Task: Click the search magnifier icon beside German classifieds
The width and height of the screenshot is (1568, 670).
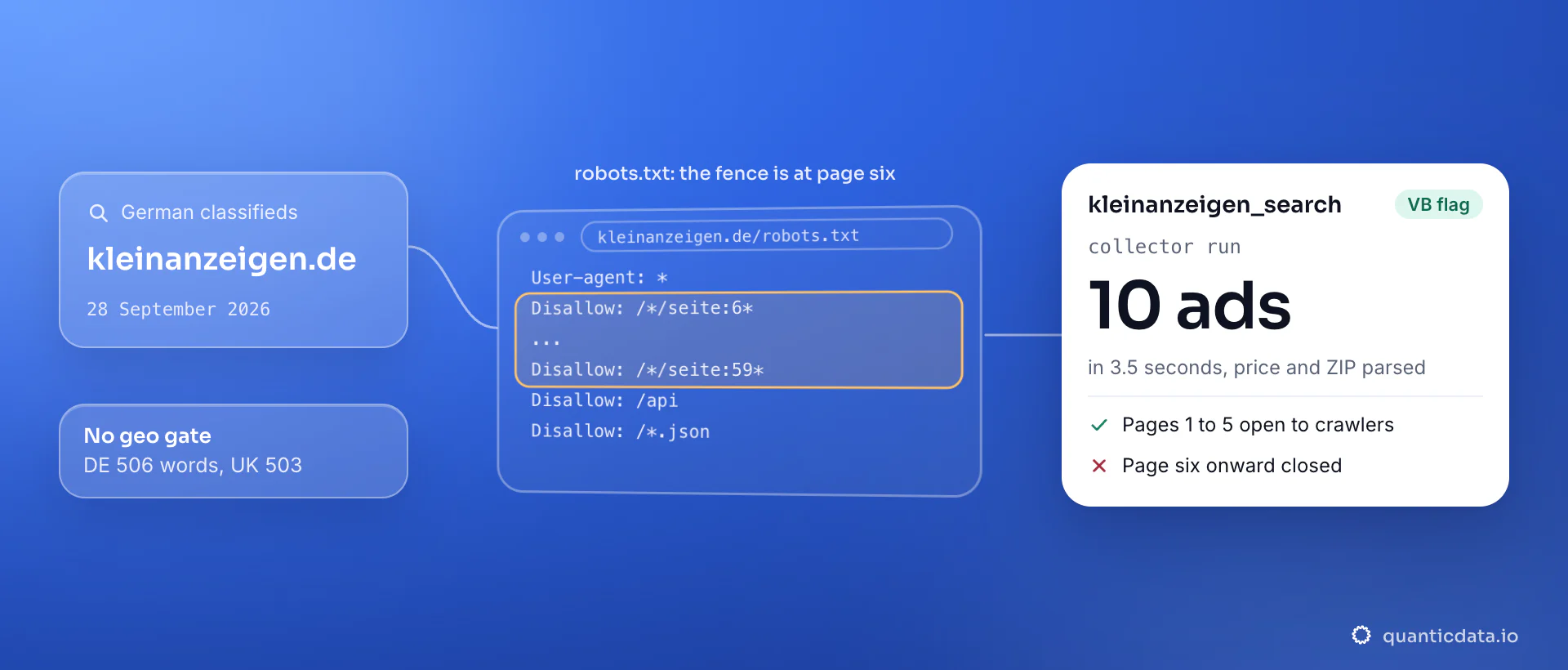Action: pyautogui.click(x=98, y=213)
